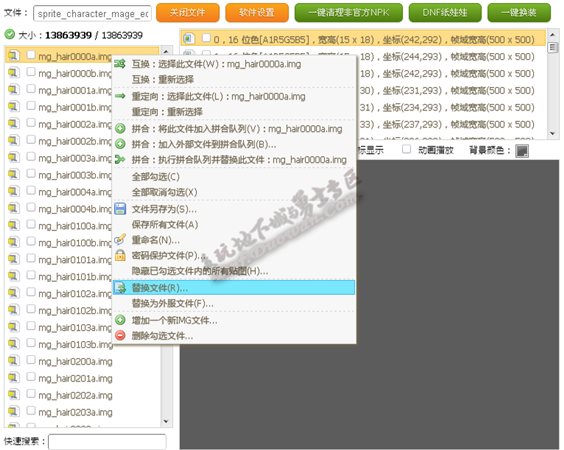Click the floppy disk icon for 文件另存为
564x450 pixels.
point(120,209)
